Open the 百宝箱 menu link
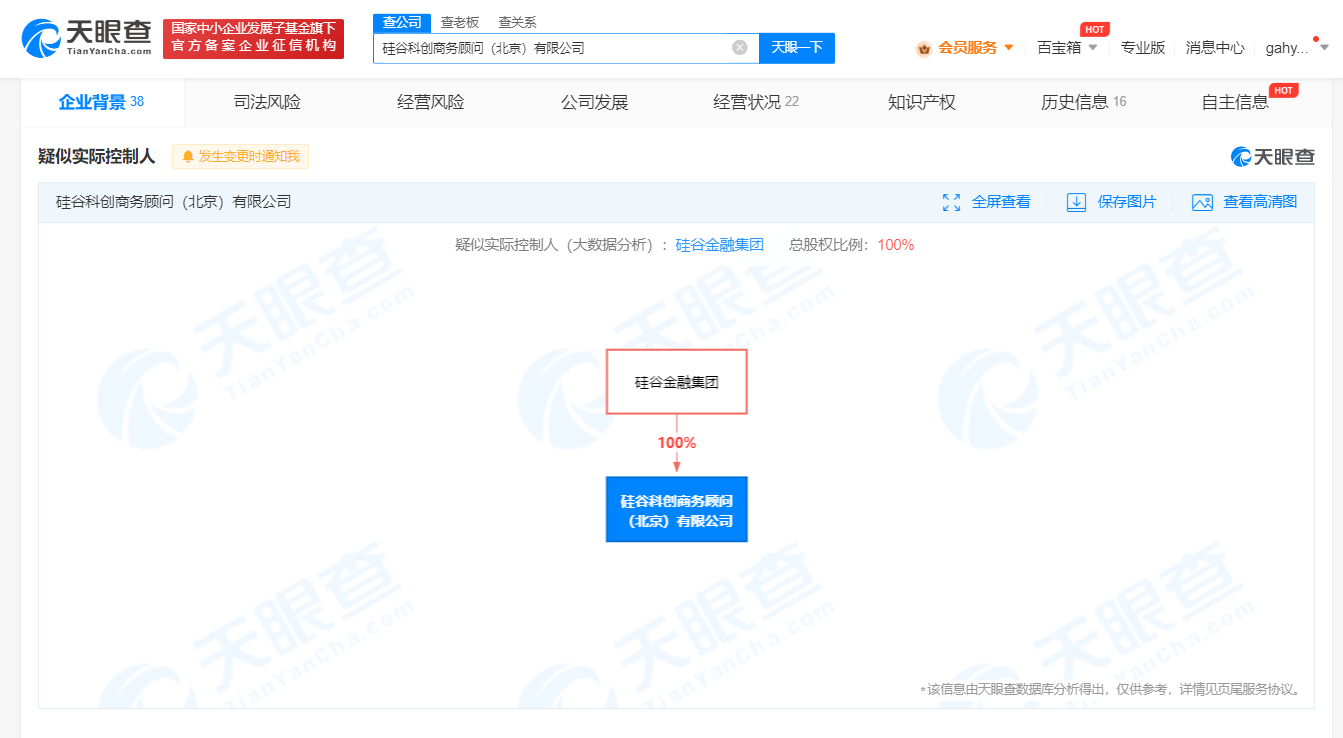 1059,47
